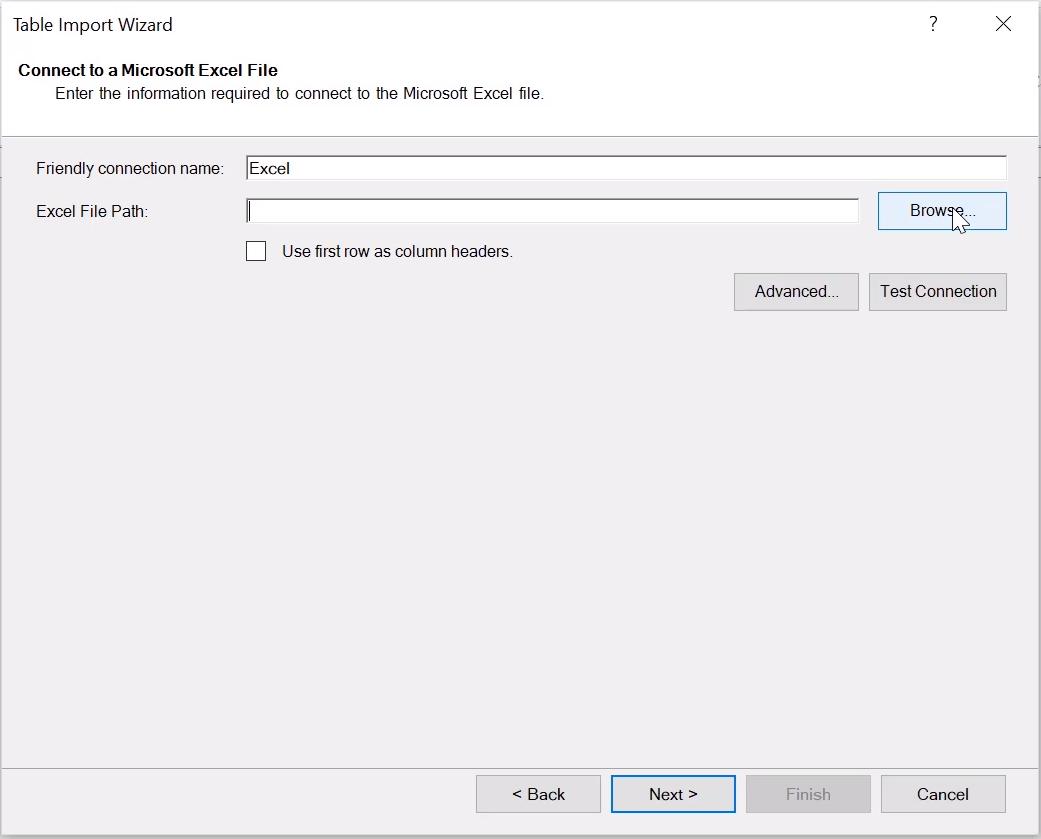Click the Friendly connection name field

[626, 168]
